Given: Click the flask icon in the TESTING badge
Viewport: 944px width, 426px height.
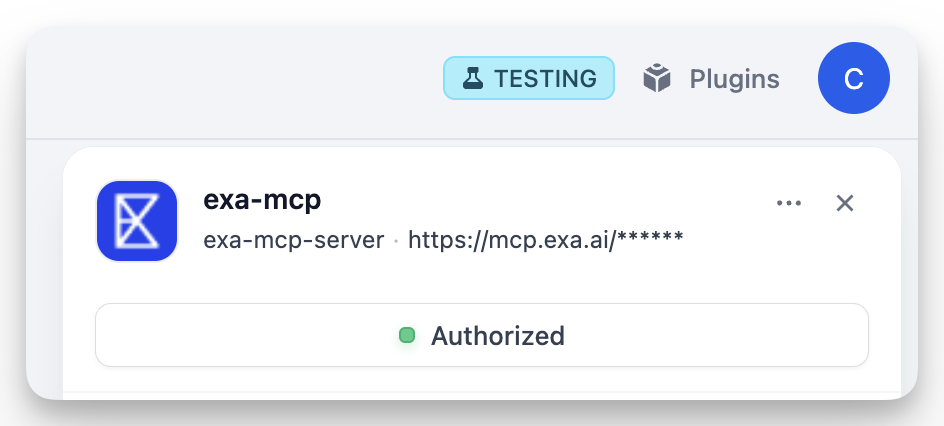Looking at the screenshot, I should point(474,78).
